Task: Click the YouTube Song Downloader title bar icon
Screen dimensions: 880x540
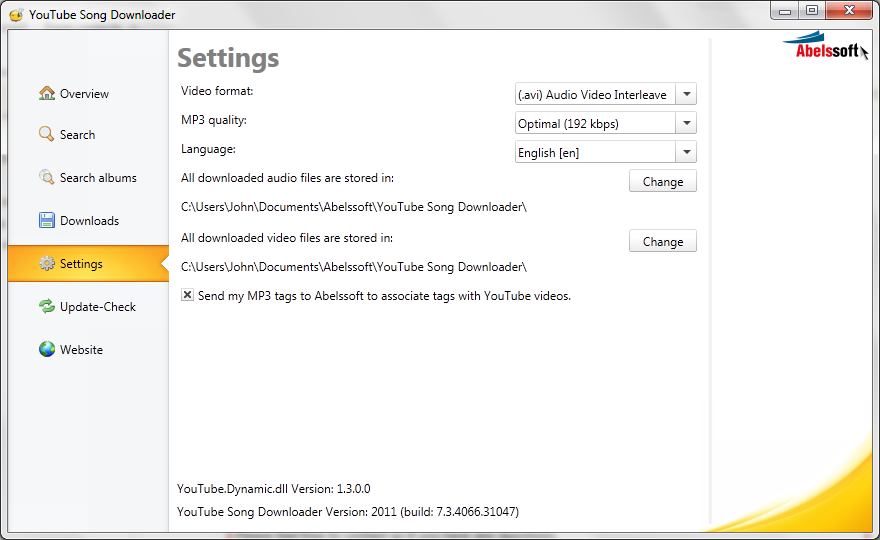Action: point(16,15)
